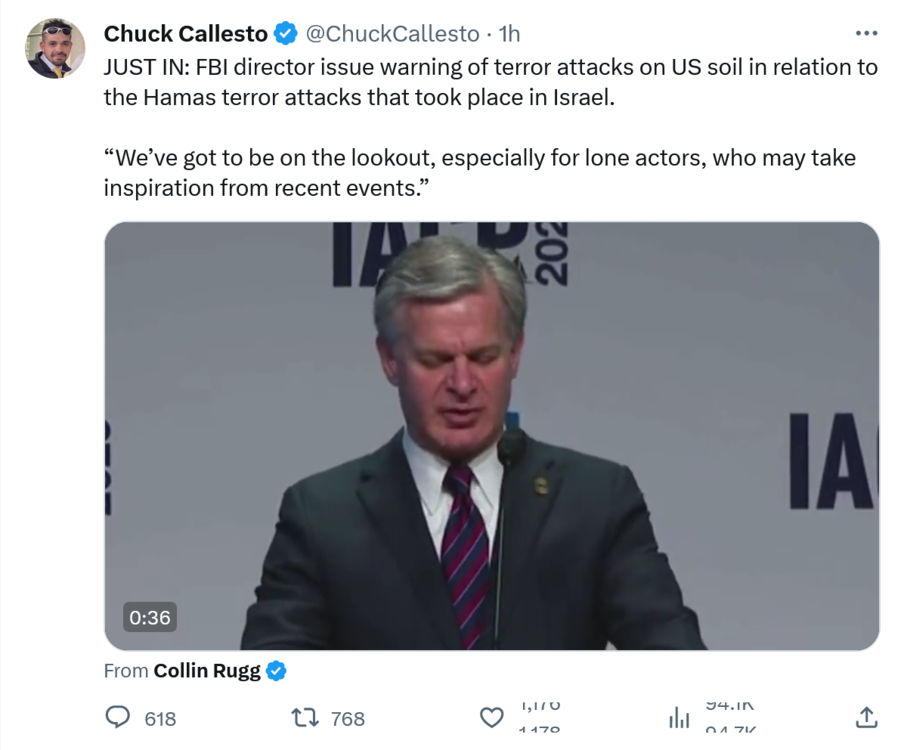904x750 pixels.
Task: Click the 0:36 video duration badge
Action: coord(149,617)
